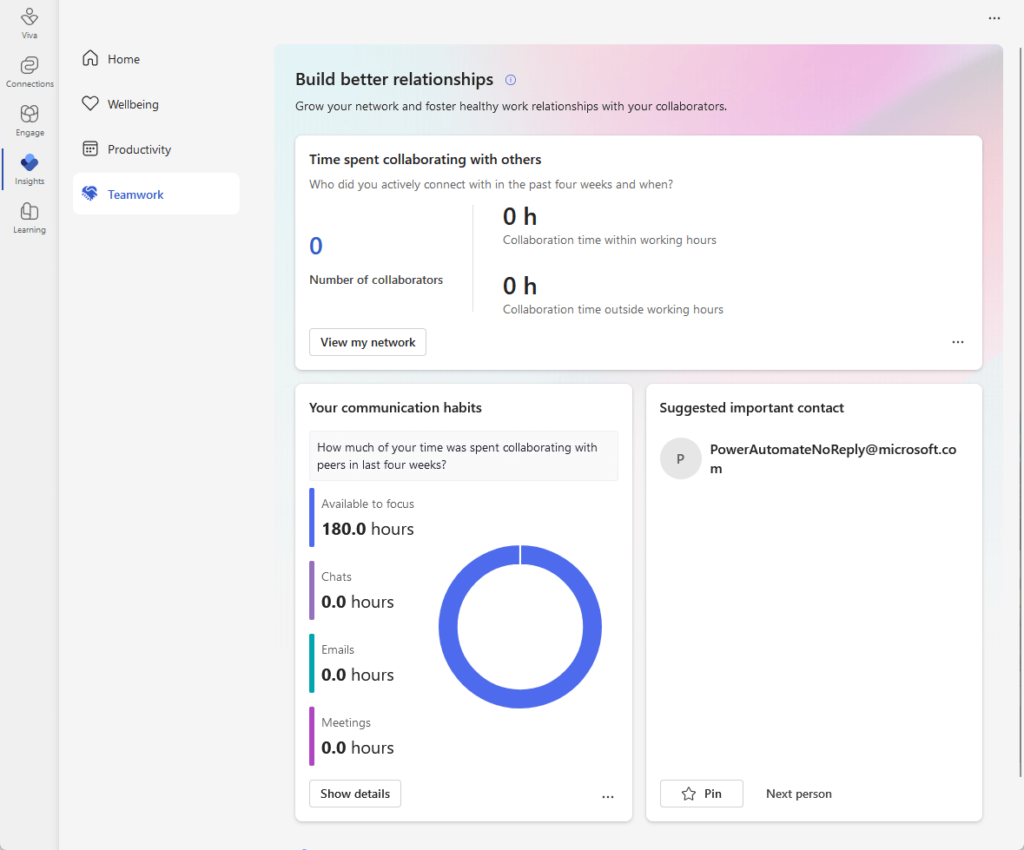Viewport: 1024px width, 850px height.
Task: Select the Teamwork section
Action: click(x=156, y=194)
